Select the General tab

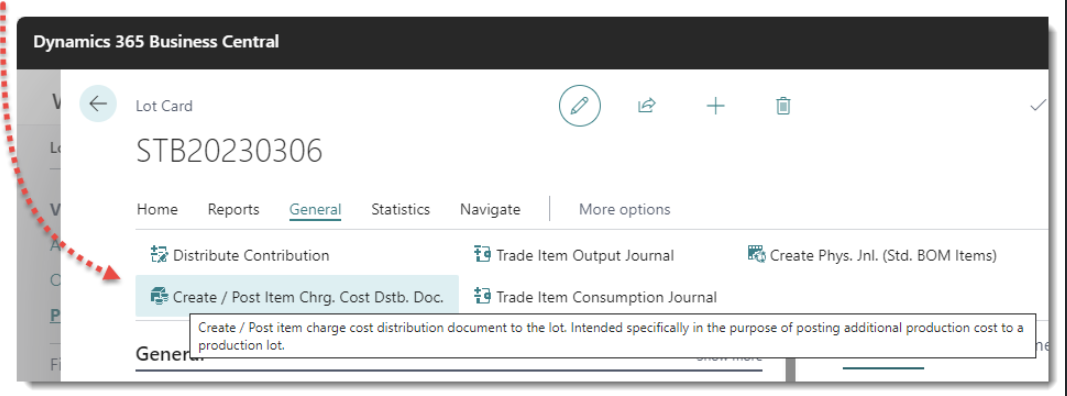coord(315,210)
